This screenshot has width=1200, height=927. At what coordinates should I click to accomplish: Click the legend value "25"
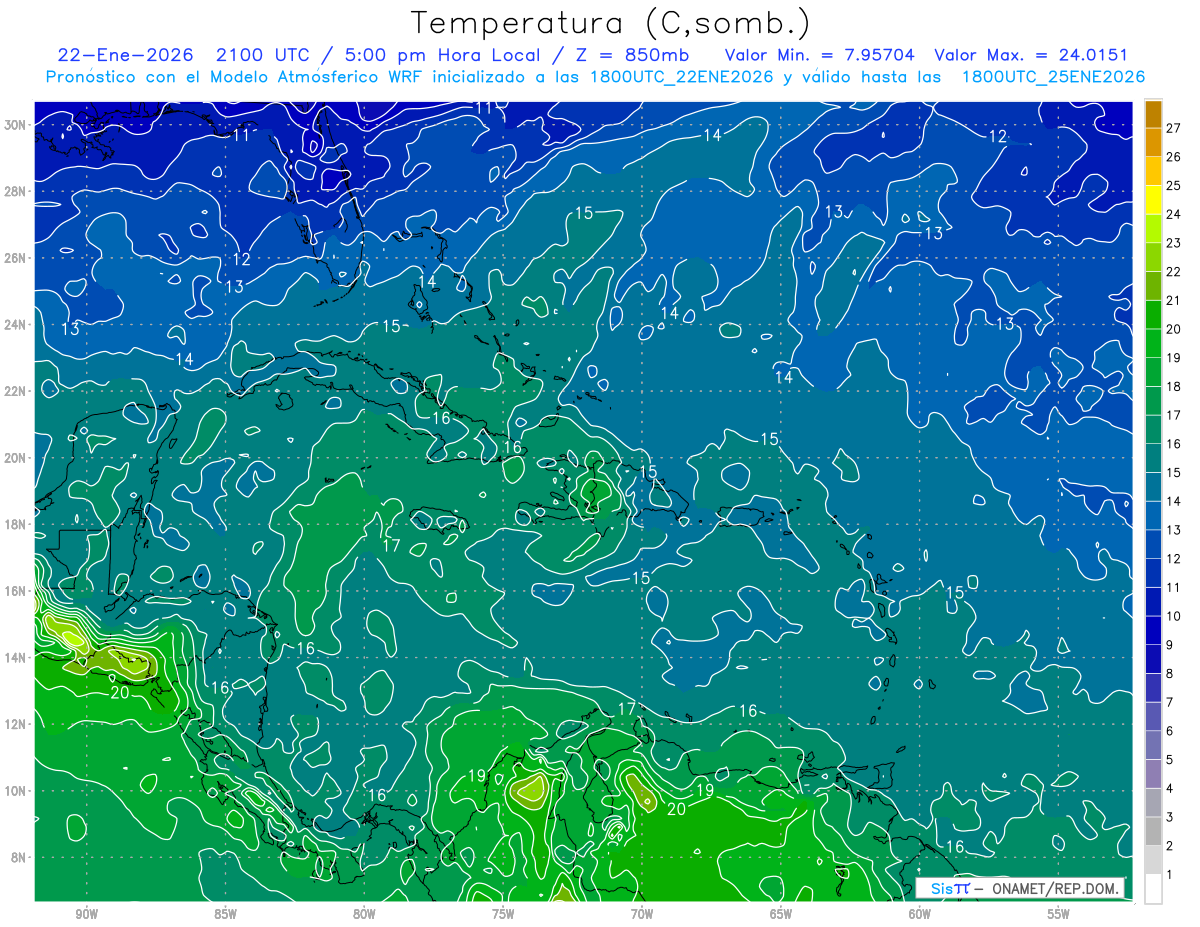coord(1174,185)
